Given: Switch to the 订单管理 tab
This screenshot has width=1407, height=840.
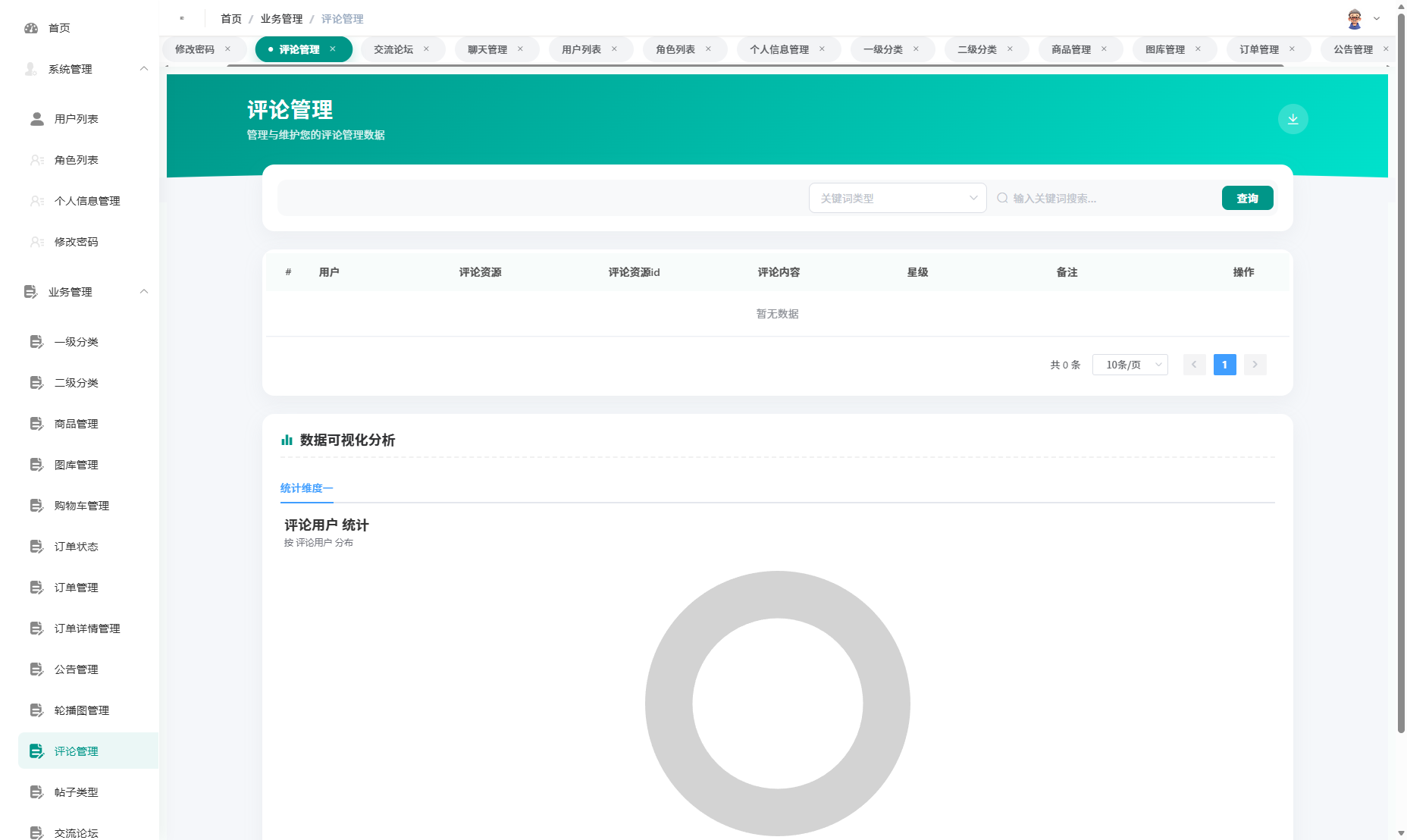Looking at the screenshot, I should click(1260, 49).
